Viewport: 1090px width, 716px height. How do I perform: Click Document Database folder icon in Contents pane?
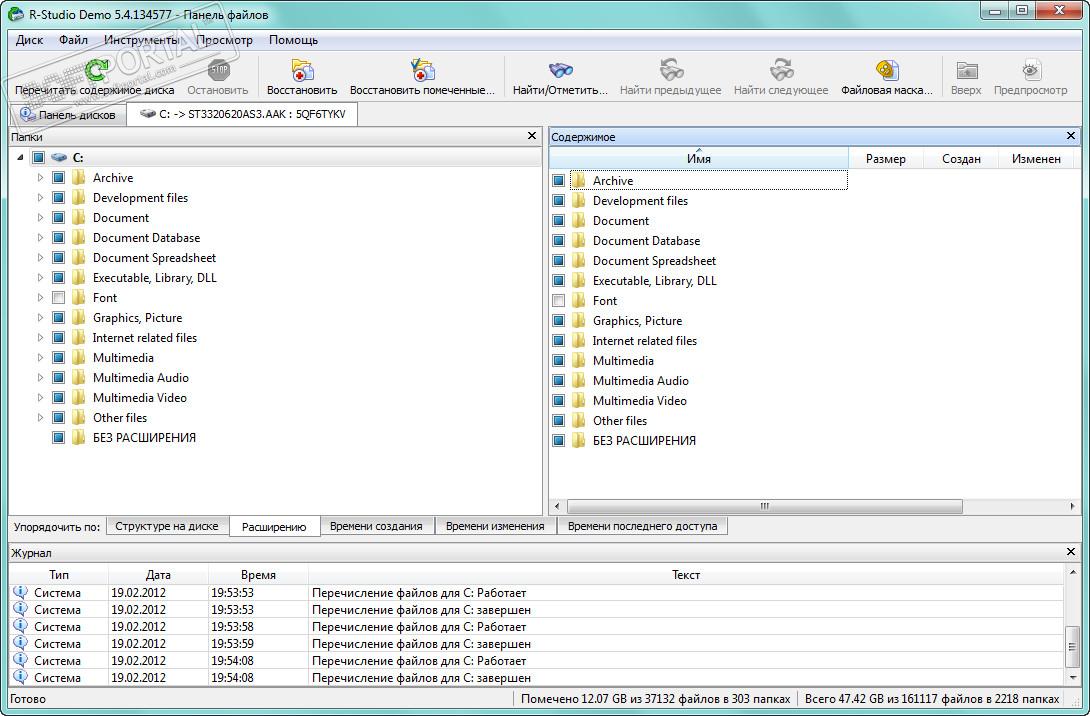coord(578,241)
